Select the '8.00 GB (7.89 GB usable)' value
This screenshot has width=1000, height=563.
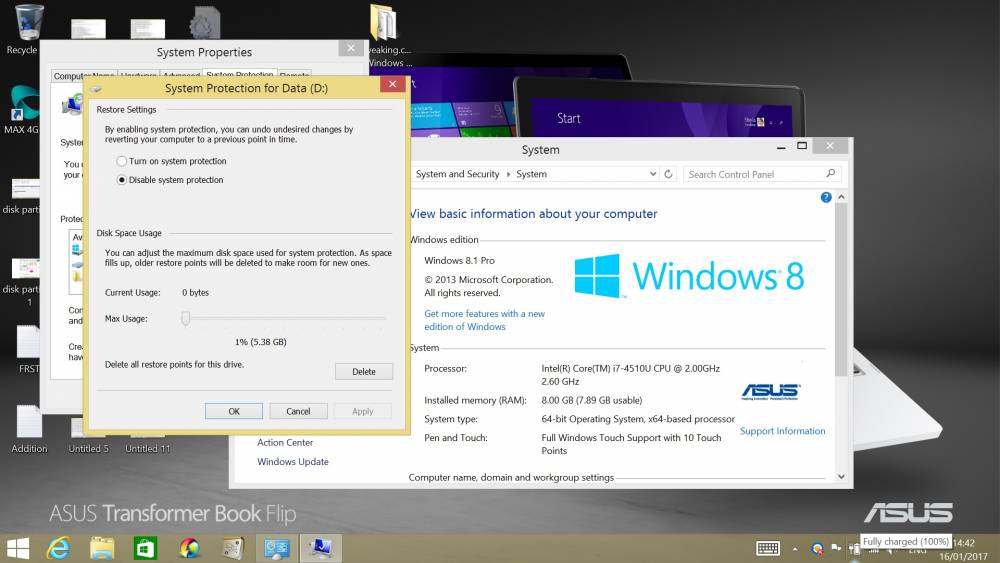click(592, 400)
